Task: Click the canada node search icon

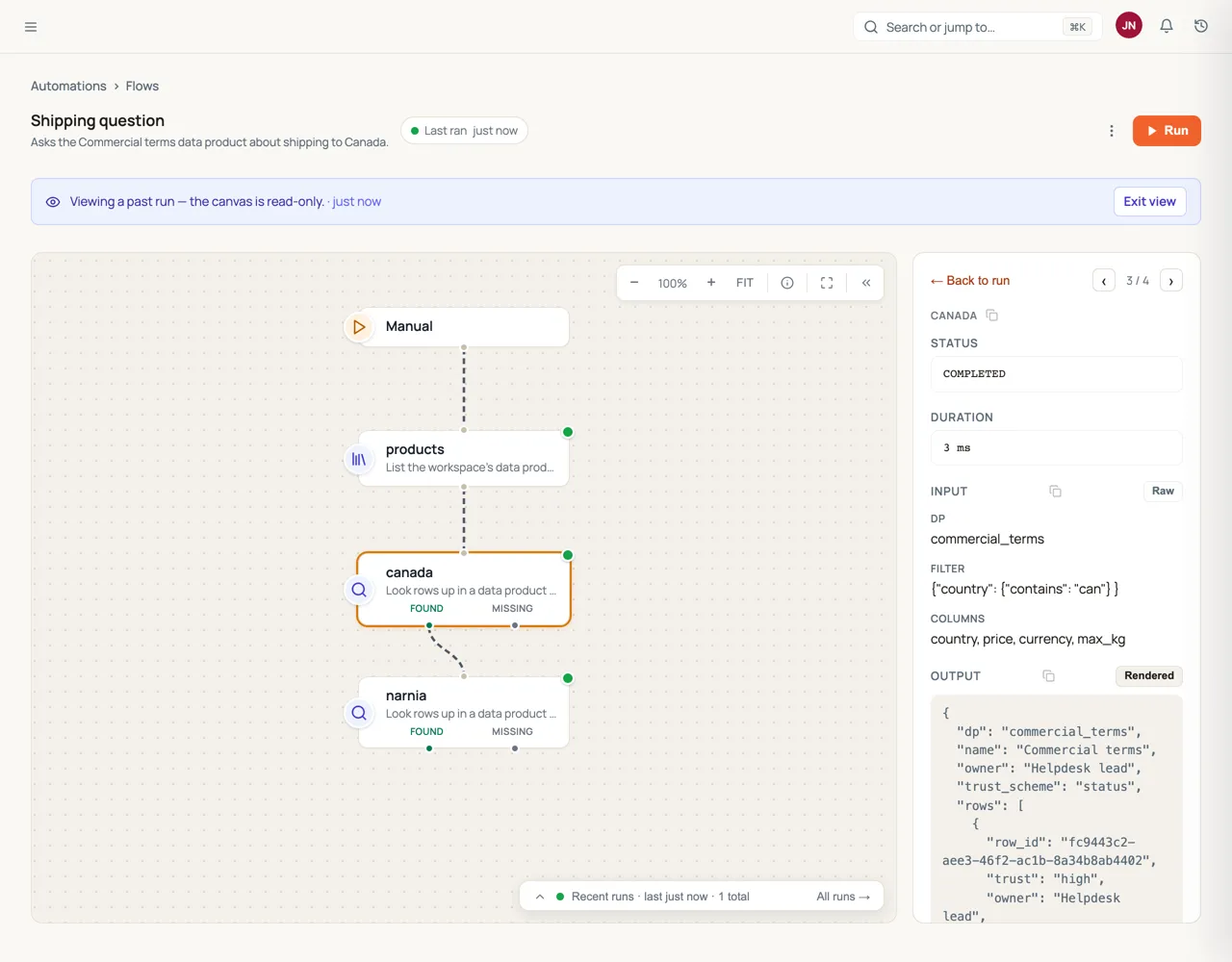Action: tap(359, 590)
